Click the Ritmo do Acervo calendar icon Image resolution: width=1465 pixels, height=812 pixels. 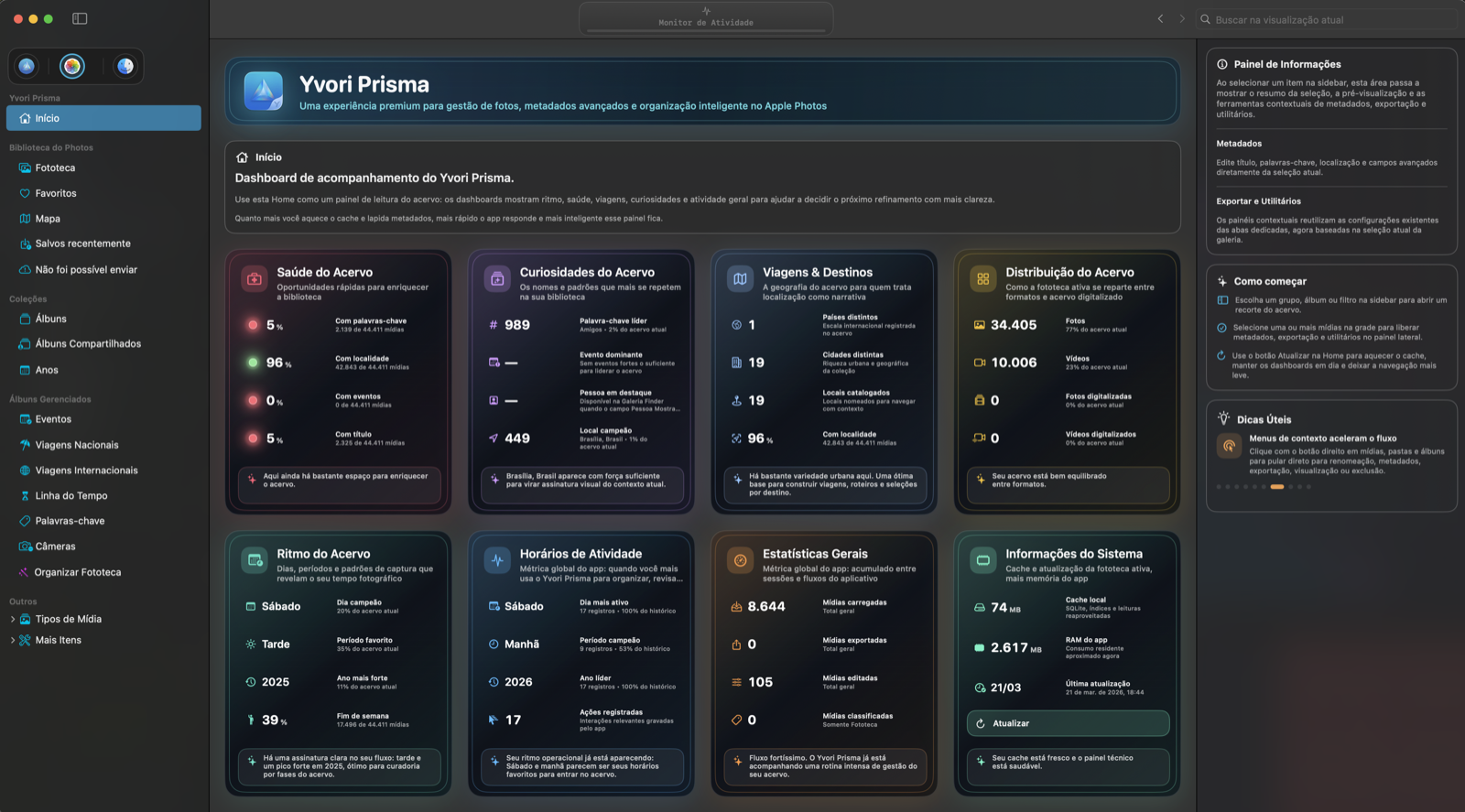[255, 560]
